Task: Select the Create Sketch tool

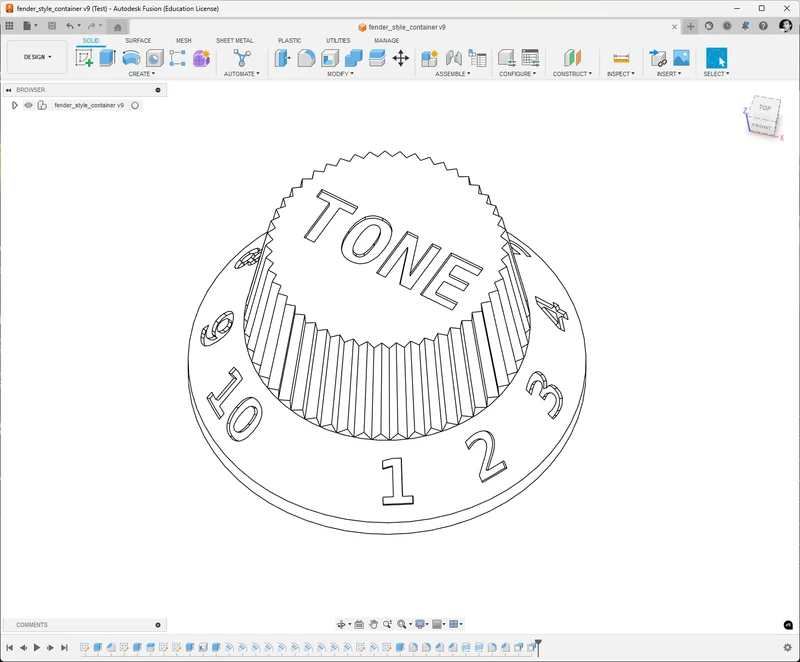Action: [84, 58]
